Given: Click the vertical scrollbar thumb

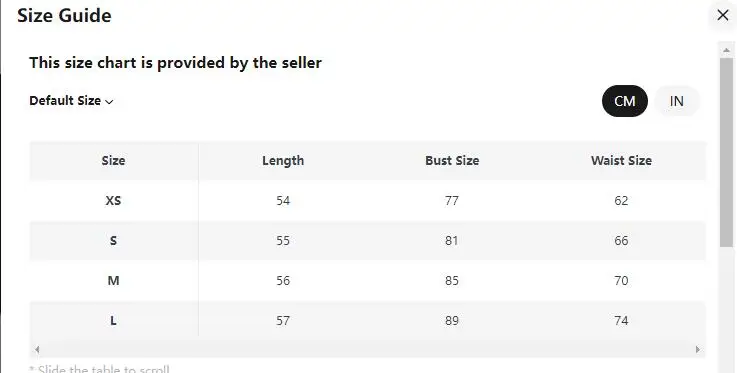Looking at the screenshot, I should 727,152.
